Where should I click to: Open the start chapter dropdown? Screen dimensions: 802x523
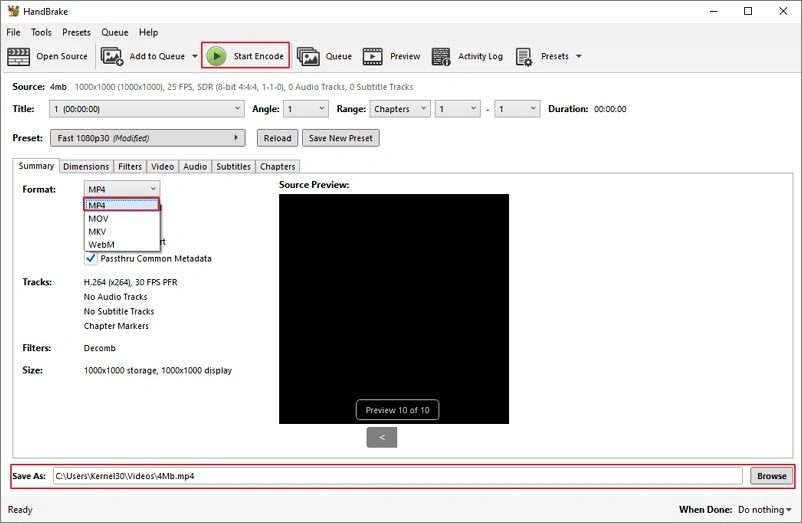point(457,109)
